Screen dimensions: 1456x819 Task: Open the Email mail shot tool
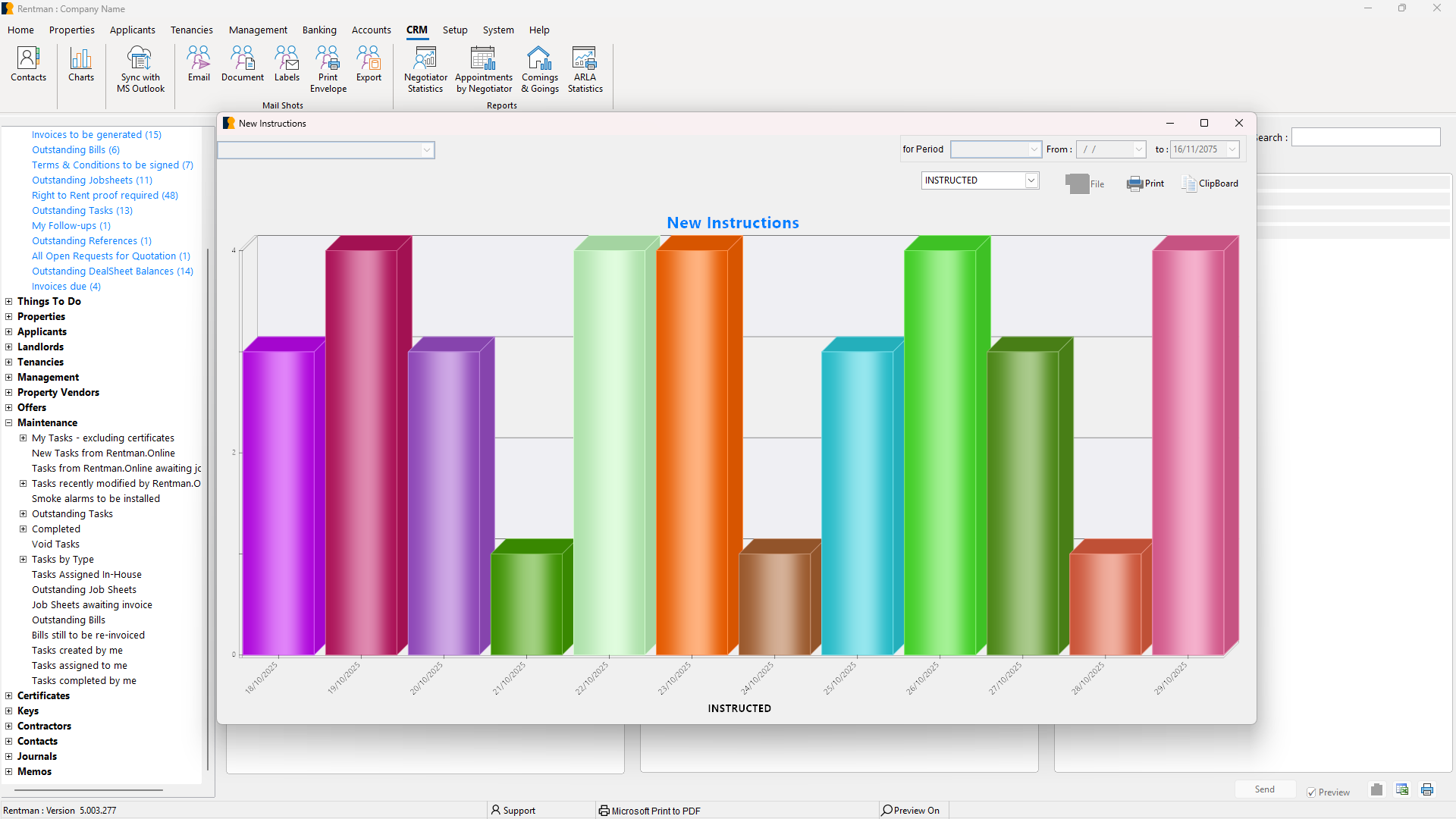198,65
